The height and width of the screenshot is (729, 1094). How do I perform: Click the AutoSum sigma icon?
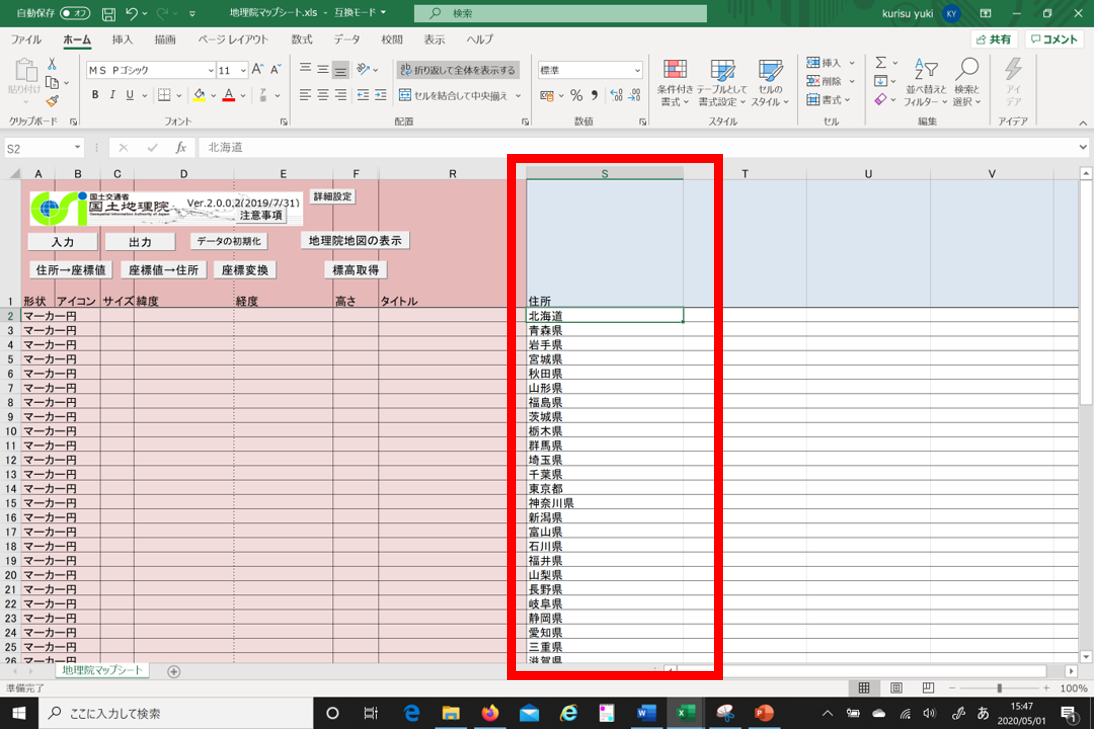(881, 63)
